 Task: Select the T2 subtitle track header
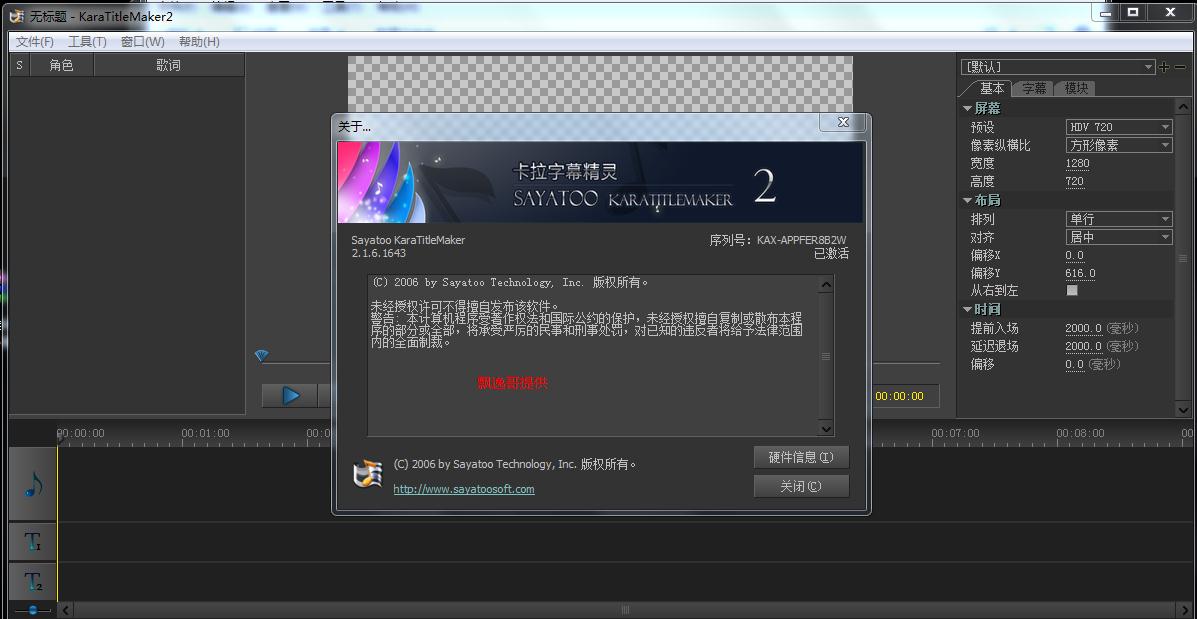point(33,582)
